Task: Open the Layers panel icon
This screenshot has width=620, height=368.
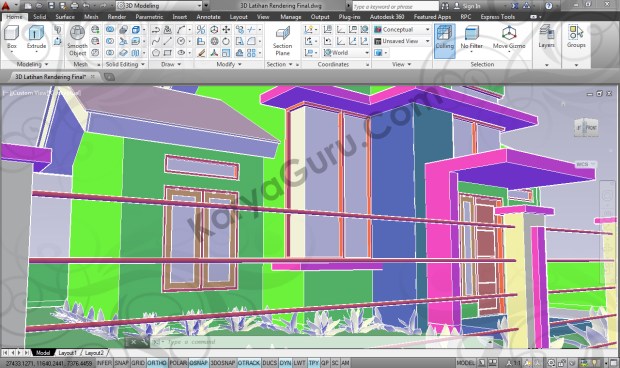Action: pyautogui.click(x=546, y=36)
